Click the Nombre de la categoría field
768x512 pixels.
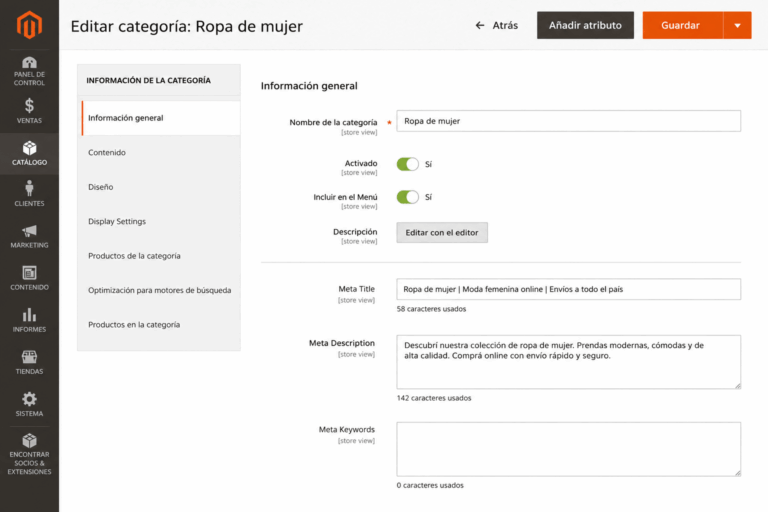coord(568,121)
